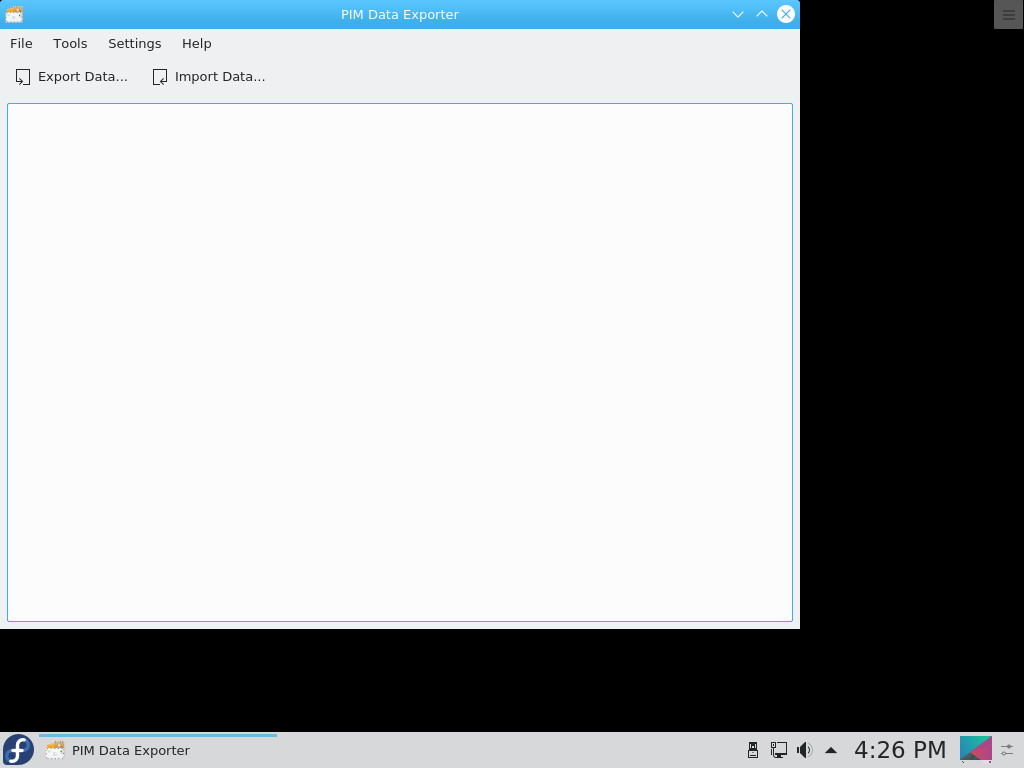
Task: Open the Help menu
Action: pyautogui.click(x=197, y=44)
